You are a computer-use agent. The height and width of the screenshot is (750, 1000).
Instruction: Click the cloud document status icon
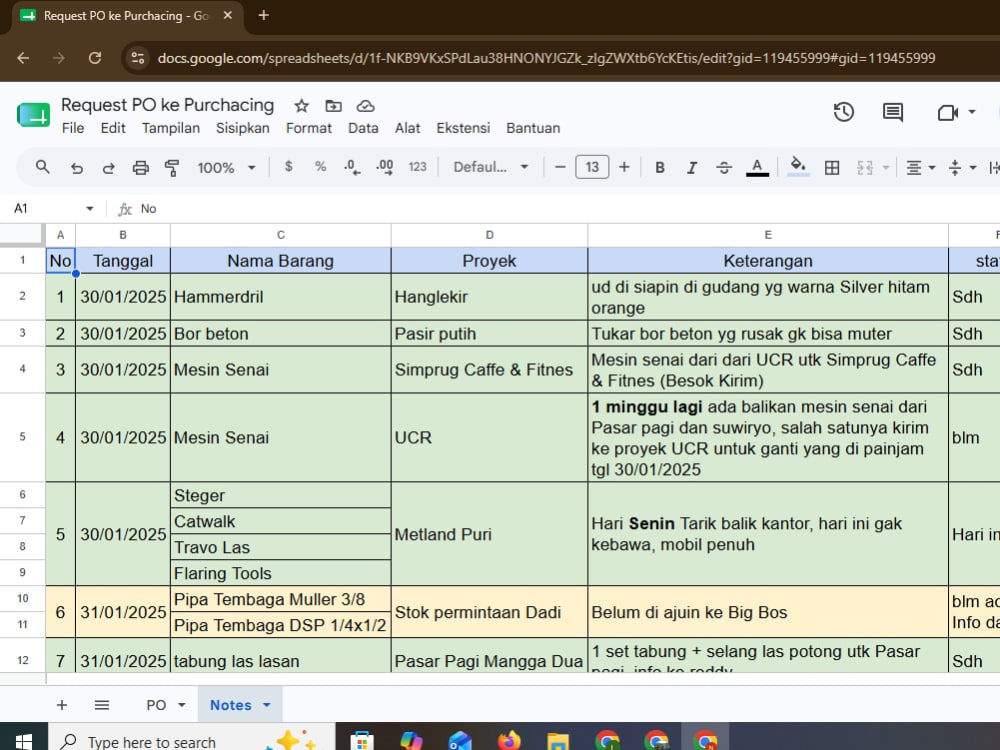tap(365, 106)
